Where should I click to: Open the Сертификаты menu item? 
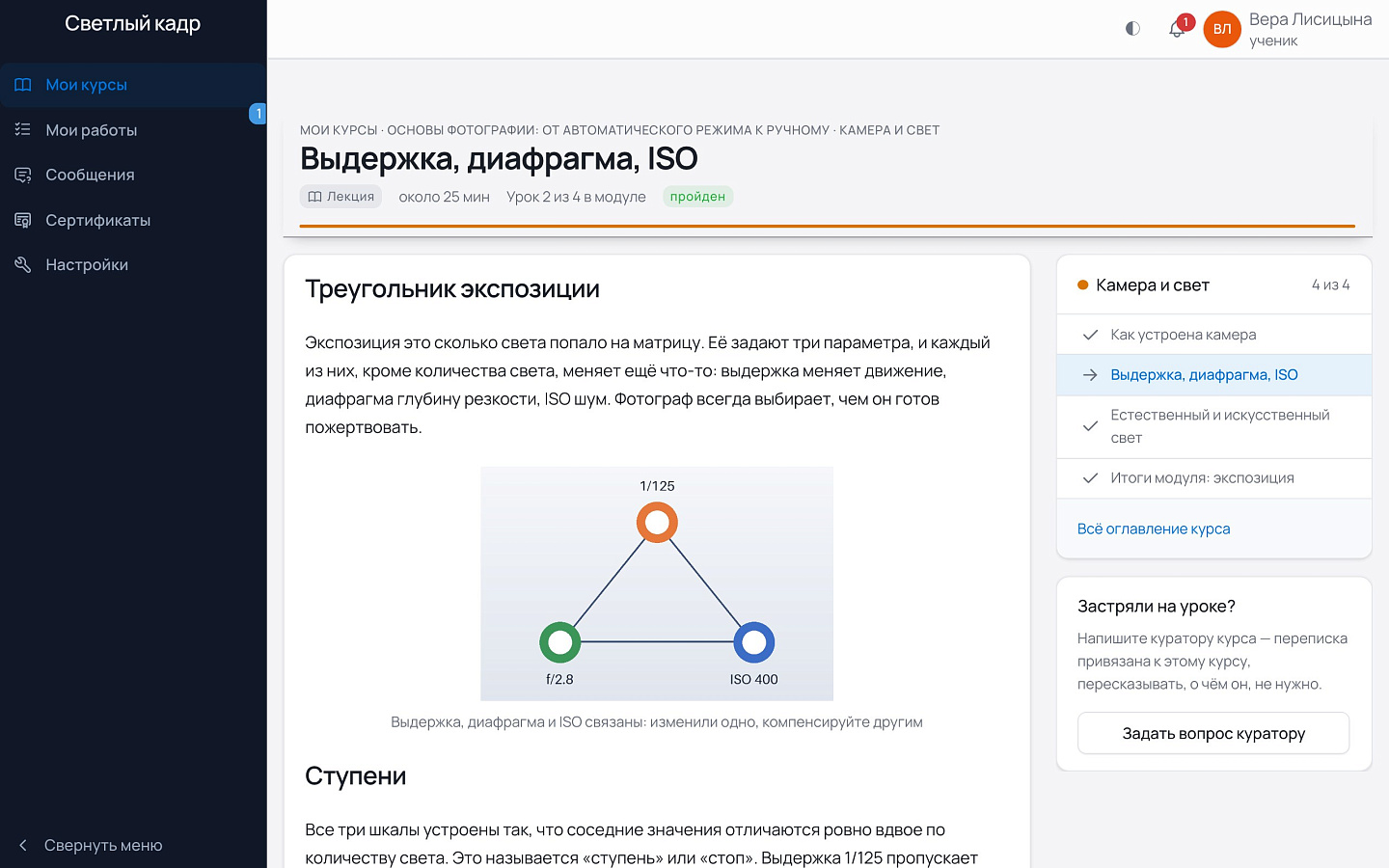coord(133,220)
